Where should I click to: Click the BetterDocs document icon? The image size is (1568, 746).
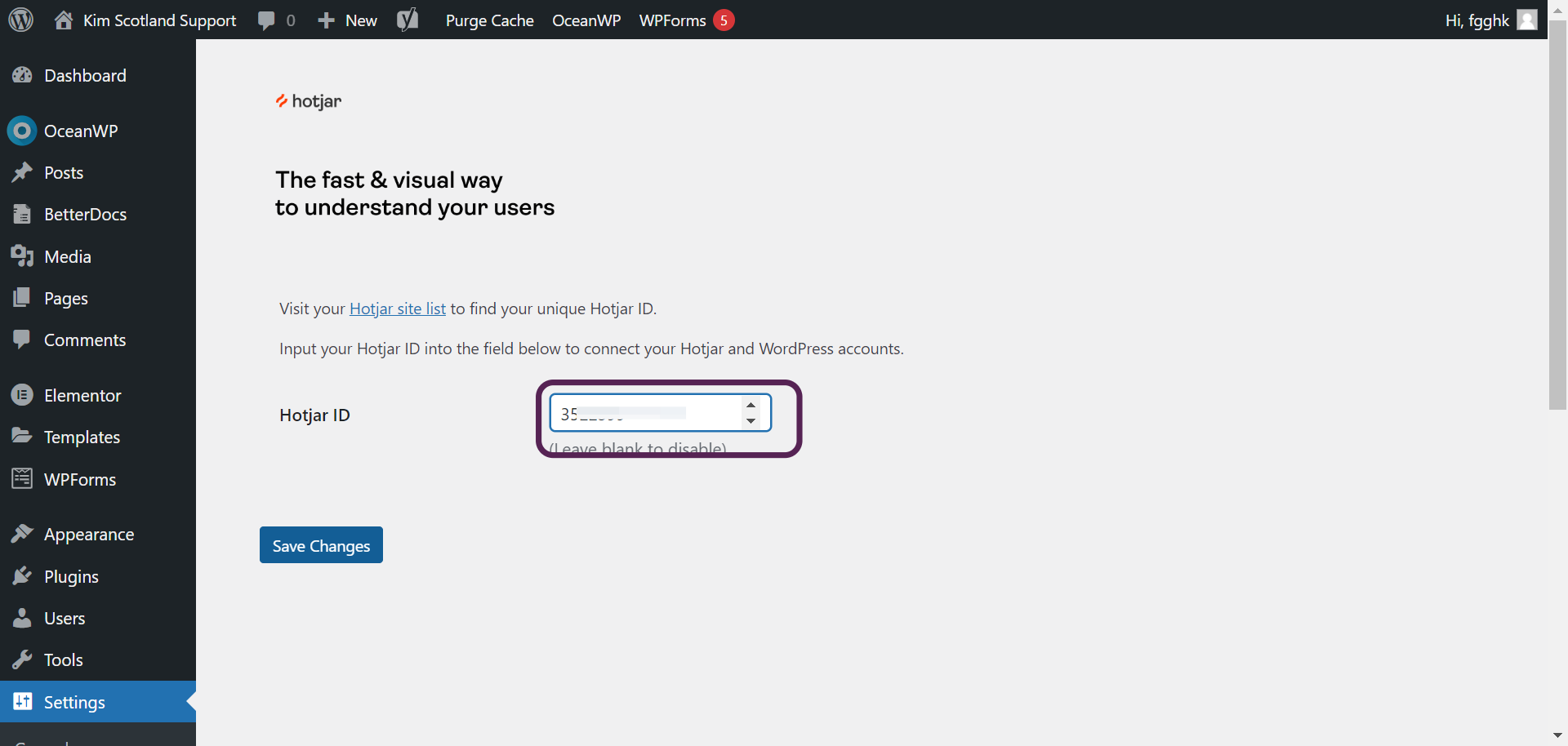pyautogui.click(x=22, y=214)
